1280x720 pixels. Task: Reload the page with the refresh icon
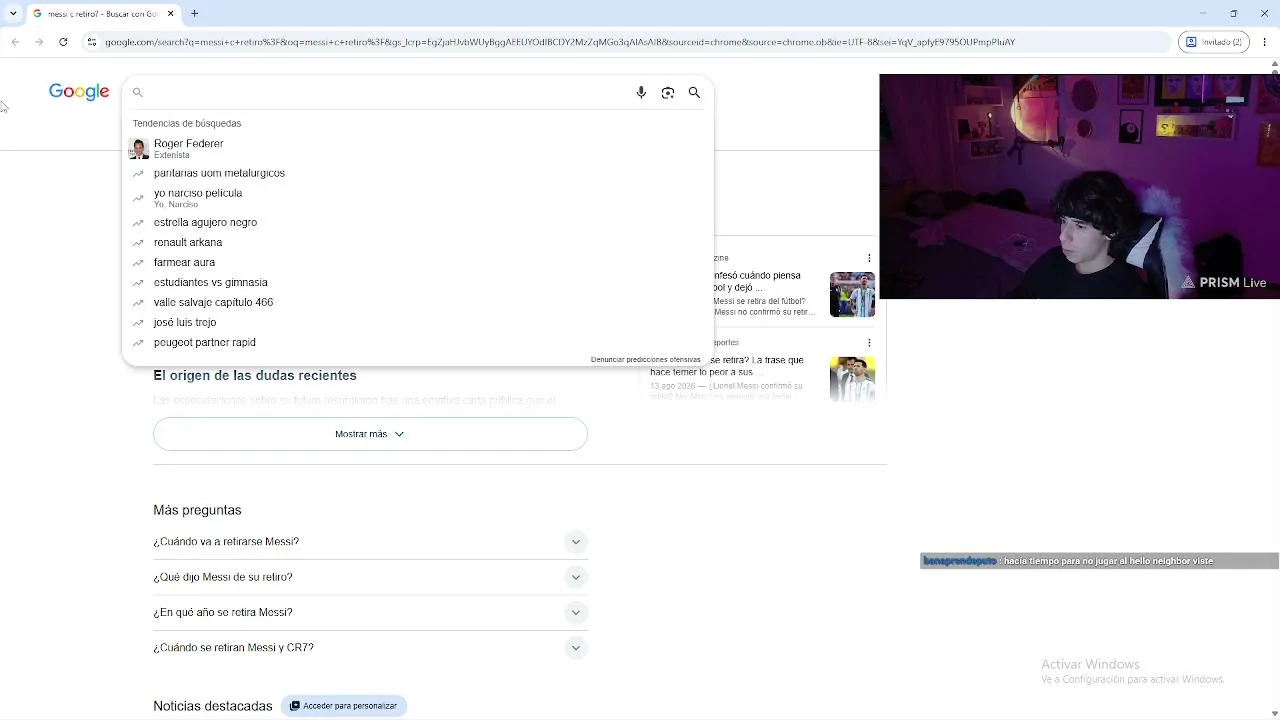pos(63,42)
